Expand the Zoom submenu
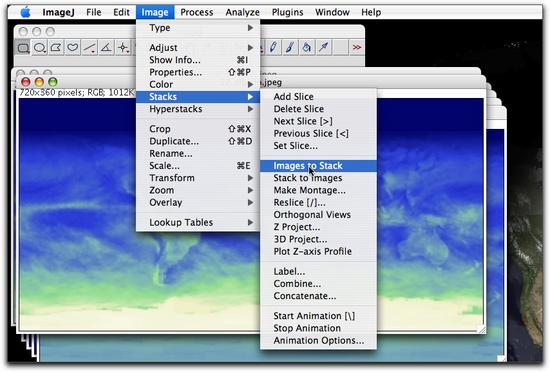Screen dimensions: 550x372 (x=198, y=190)
